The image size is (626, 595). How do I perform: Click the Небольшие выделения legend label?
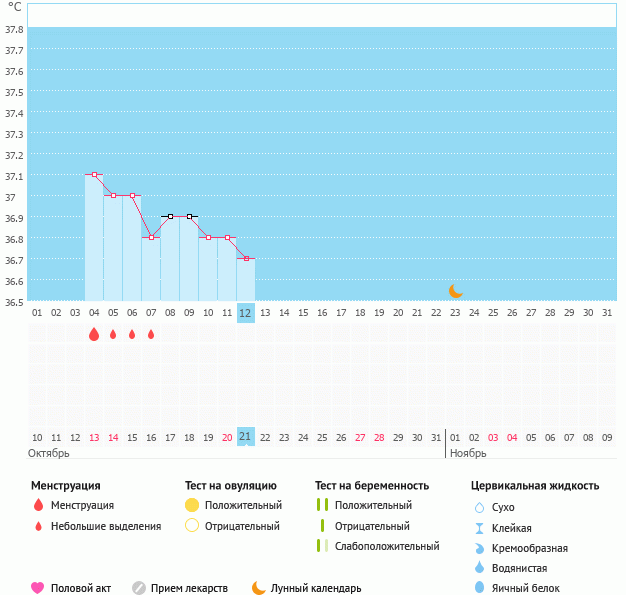pos(106,526)
